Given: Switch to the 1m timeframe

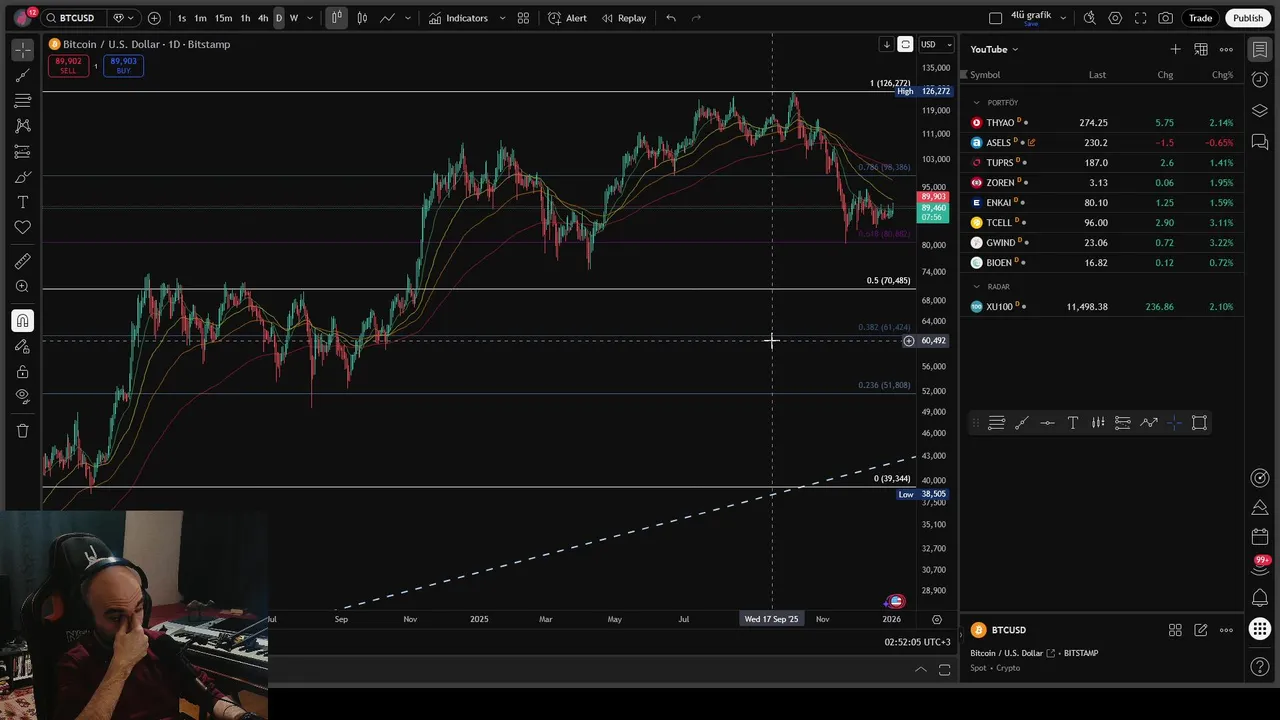Looking at the screenshot, I should [200, 18].
